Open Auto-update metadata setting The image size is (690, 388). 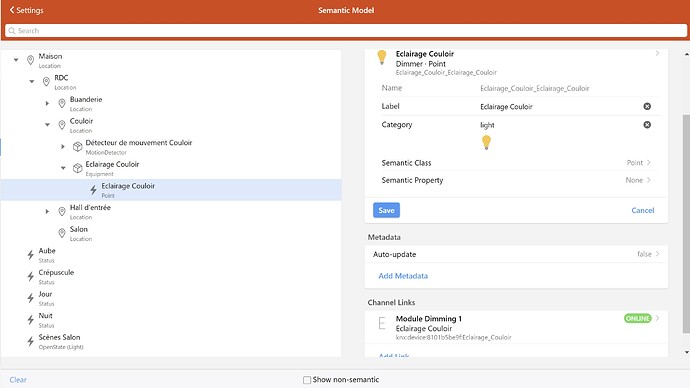pos(516,254)
